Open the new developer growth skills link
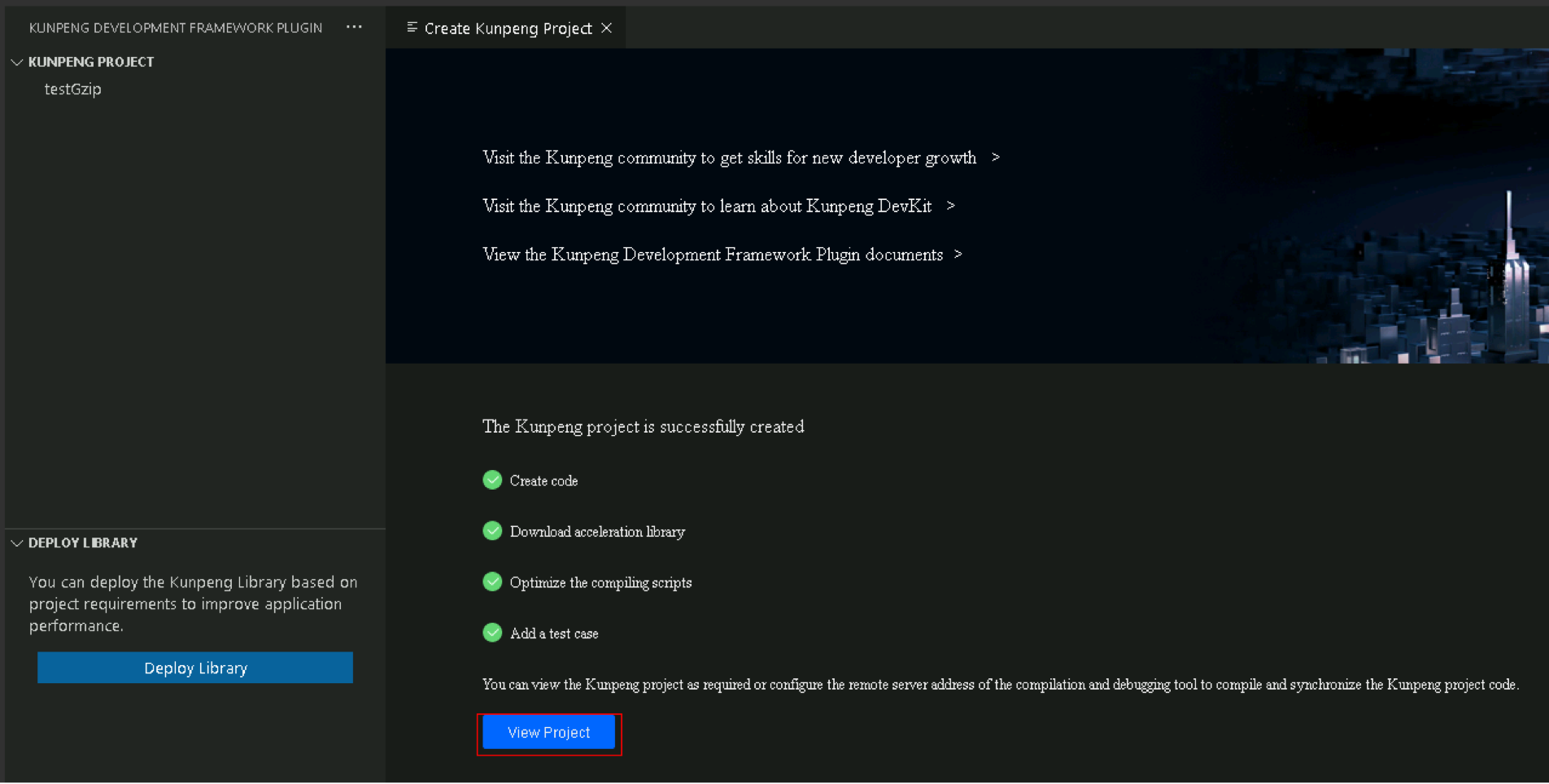The width and height of the screenshot is (1549, 784). pos(729,158)
